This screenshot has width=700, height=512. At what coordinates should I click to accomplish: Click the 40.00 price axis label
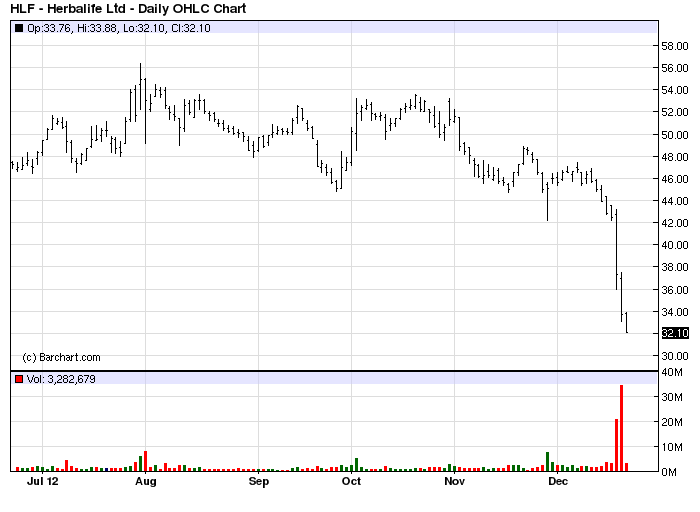point(675,245)
